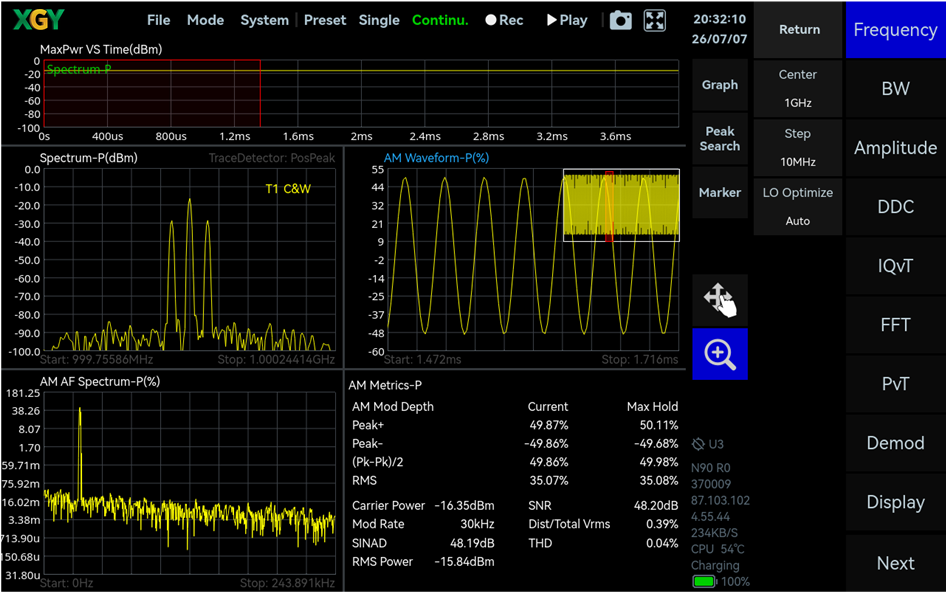
Task: Select the Frequency tab
Action: pos(895,30)
